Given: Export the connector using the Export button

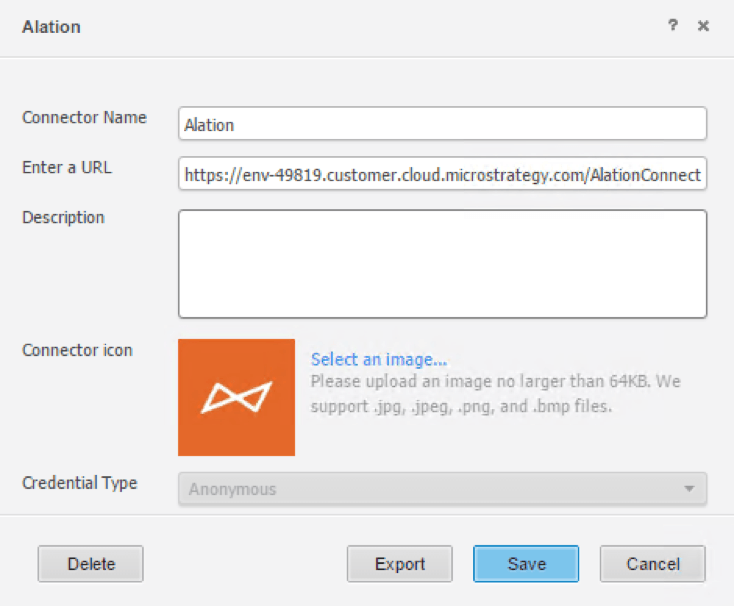Looking at the screenshot, I should click(x=400, y=564).
